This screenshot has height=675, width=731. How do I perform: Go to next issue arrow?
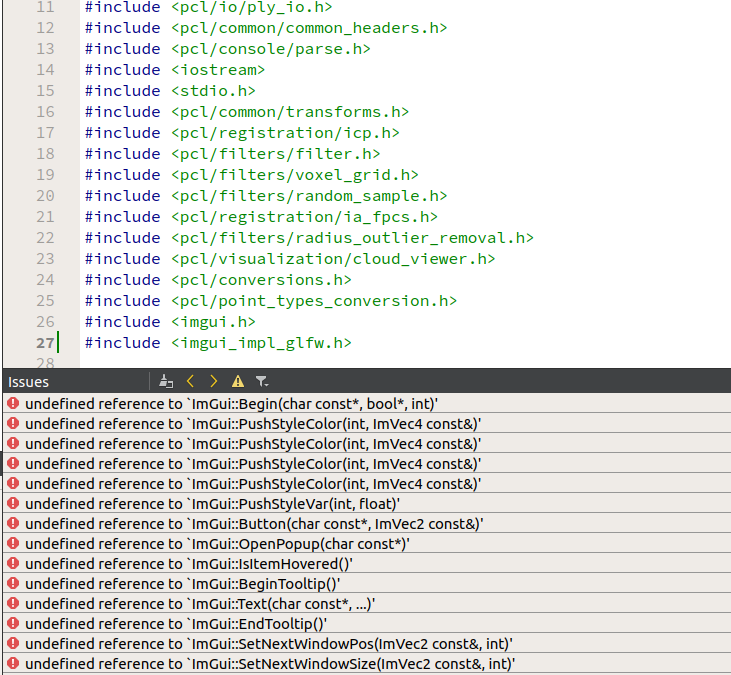click(x=214, y=381)
